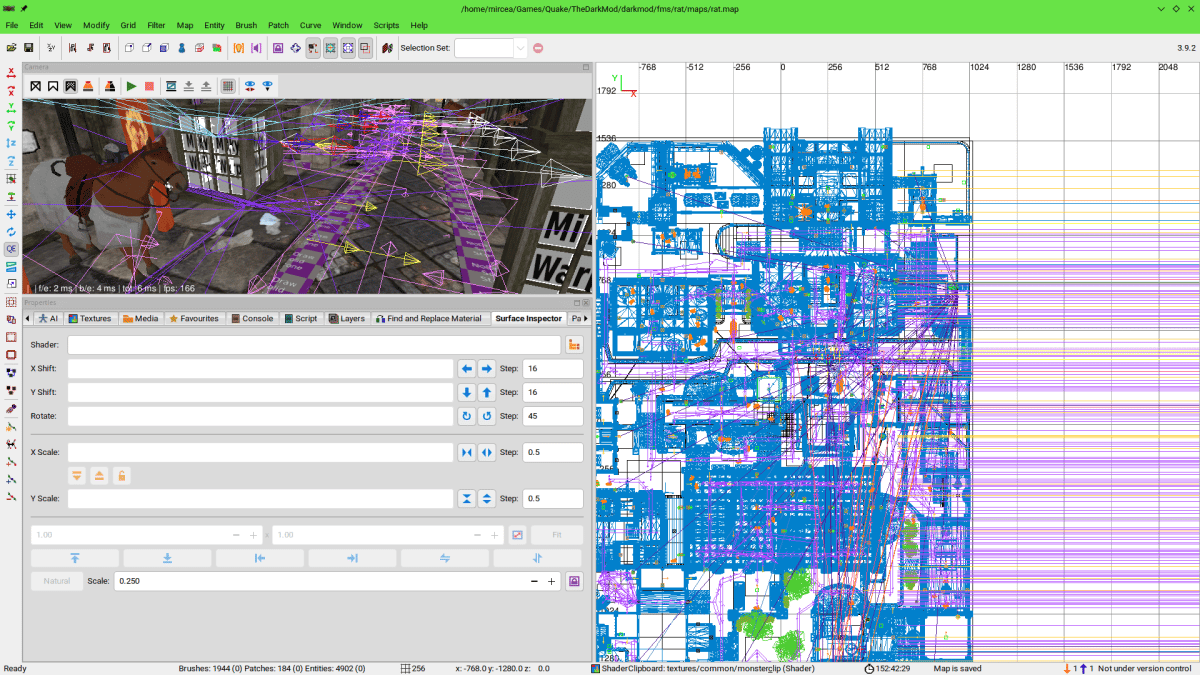Switch to the Media tab
1200x675 pixels.
(x=140, y=319)
